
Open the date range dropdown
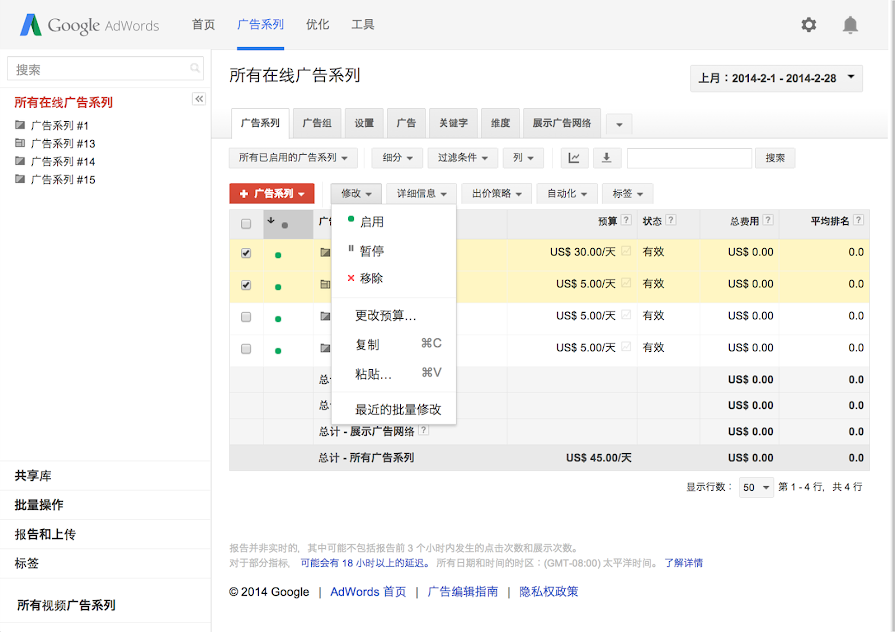coord(776,78)
